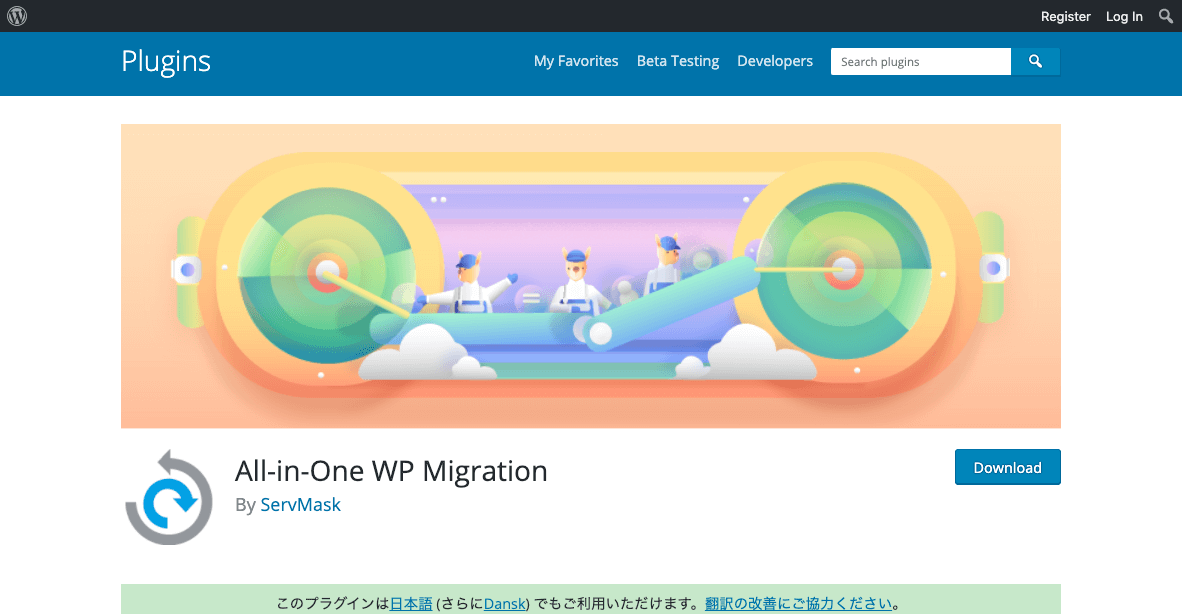The width and height of the screenshot is (1182, 614).
Task: Click the All-in-One WP Migration circular-arrow plugin icon
Action: (169, 497)
